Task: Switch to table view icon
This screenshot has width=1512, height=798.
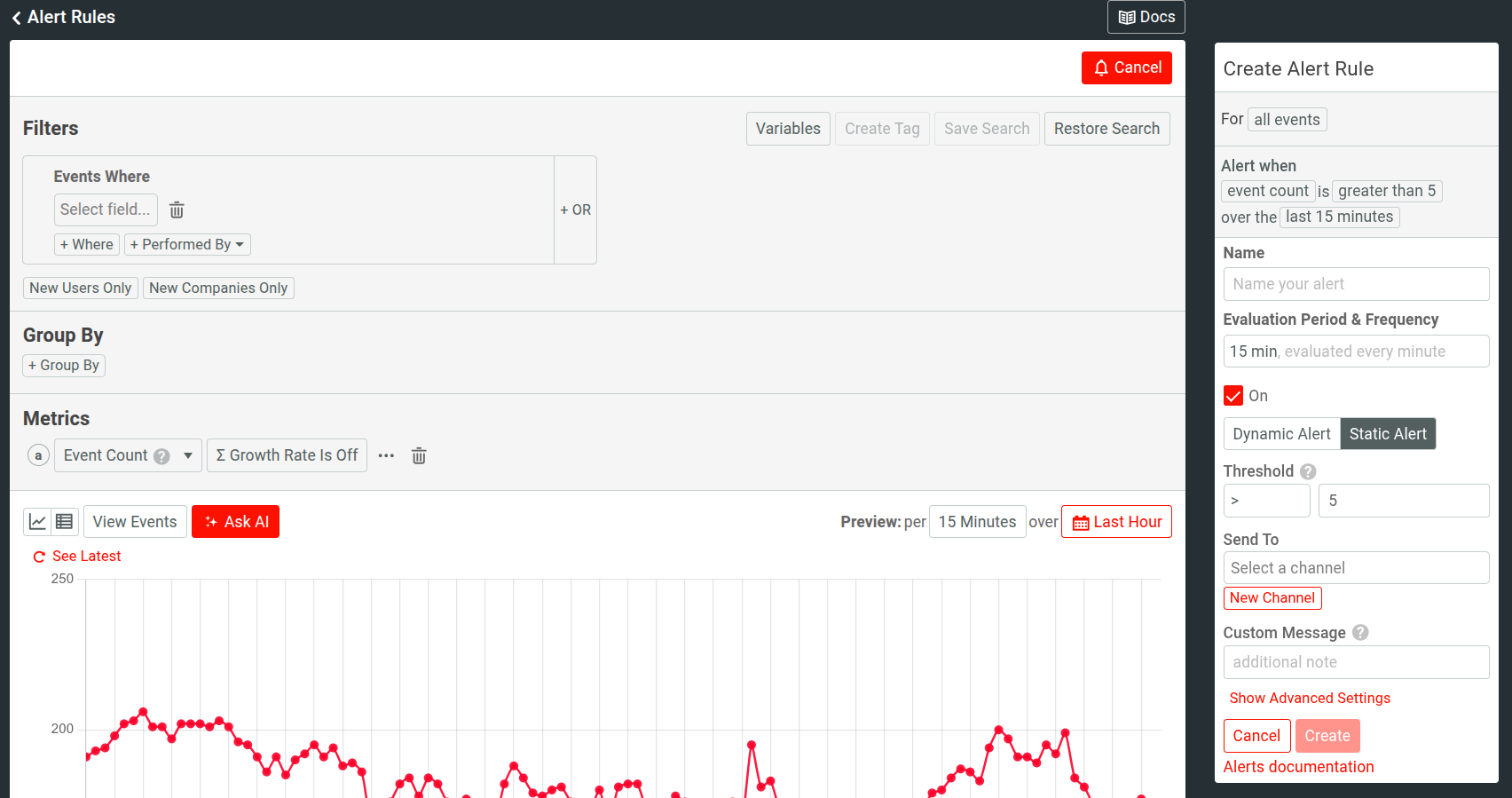Action: (x=65, y=522)
